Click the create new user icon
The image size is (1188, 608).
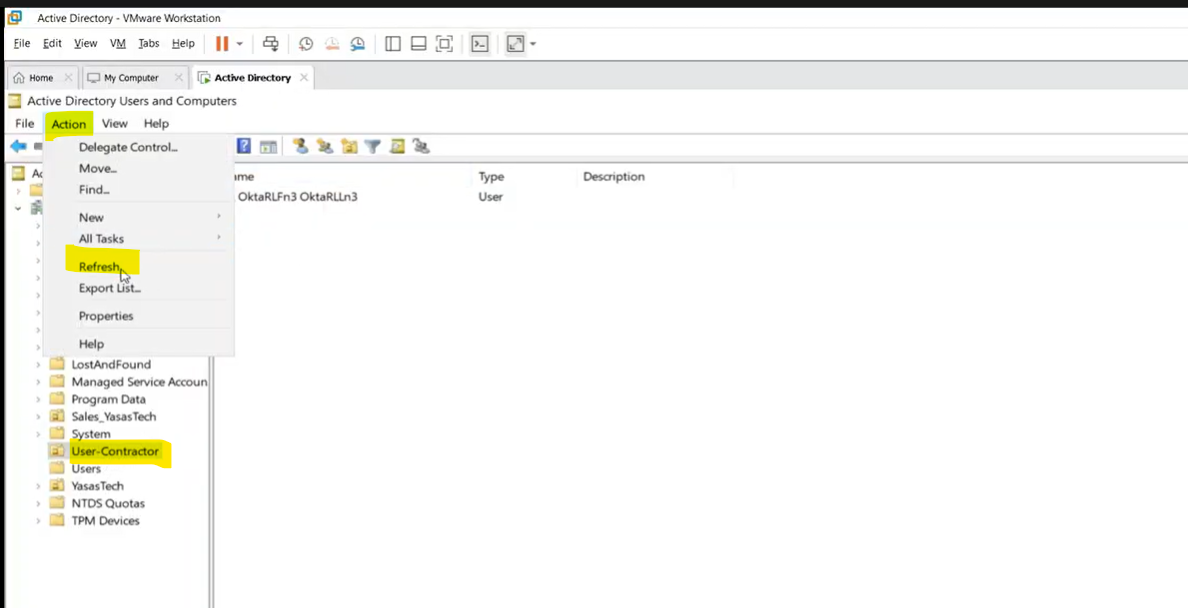[x=300, y=146]
